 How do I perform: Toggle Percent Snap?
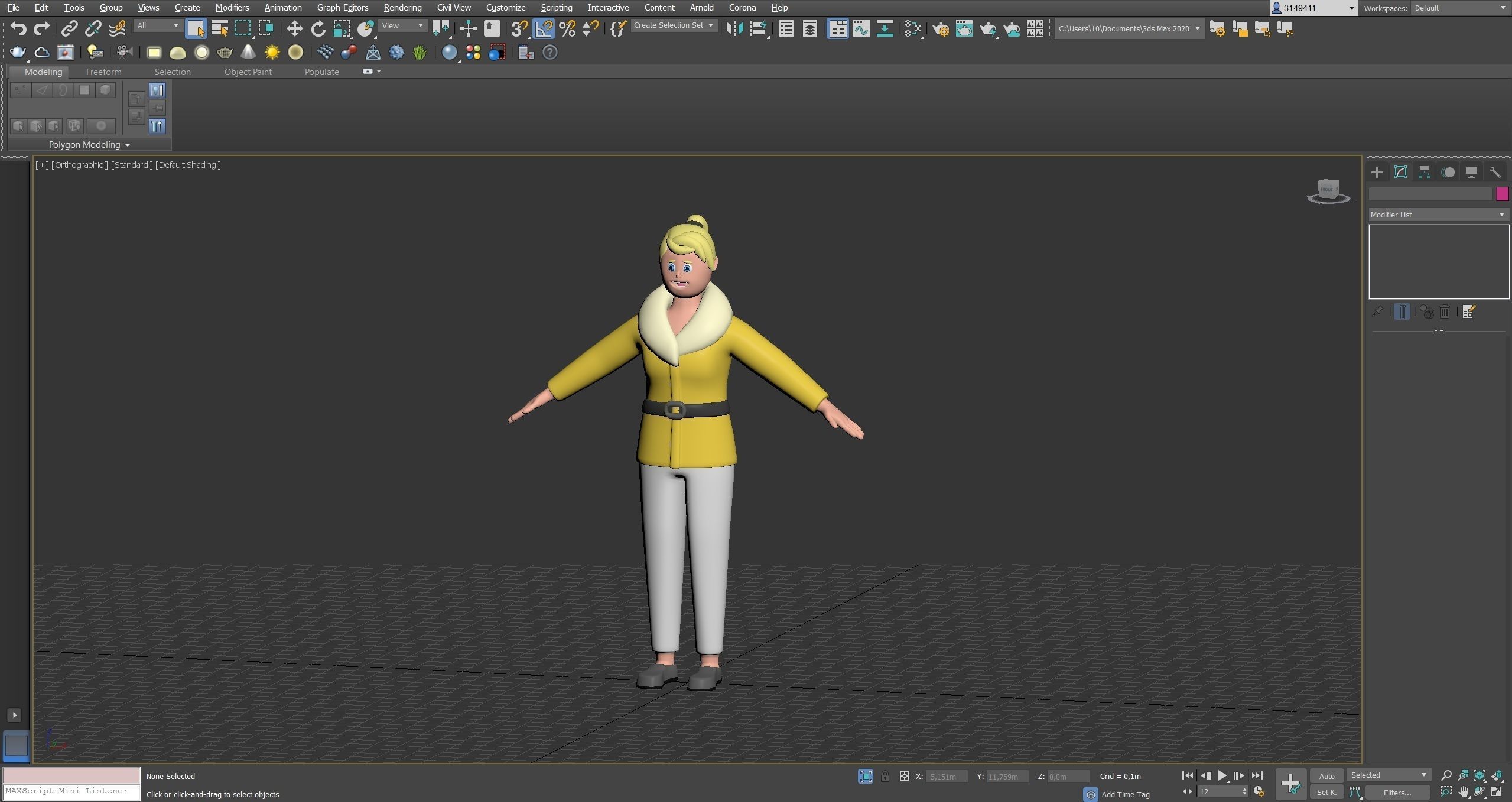567,28
